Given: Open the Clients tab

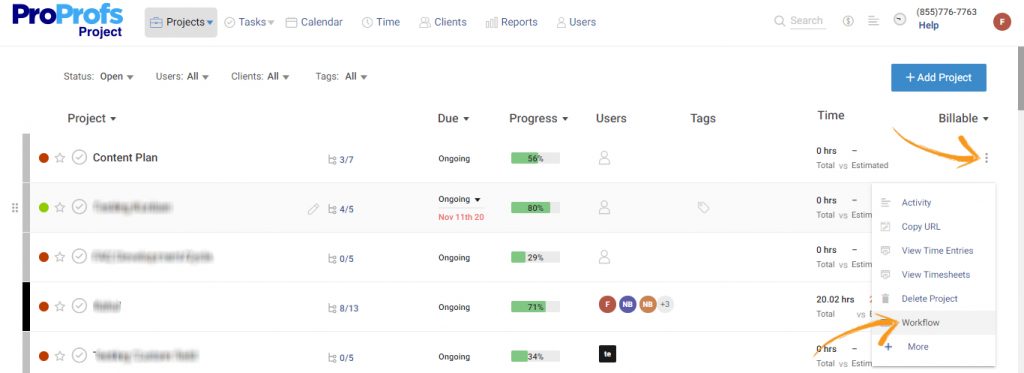Looking at the screenshot, I should [x=443, y=22].
